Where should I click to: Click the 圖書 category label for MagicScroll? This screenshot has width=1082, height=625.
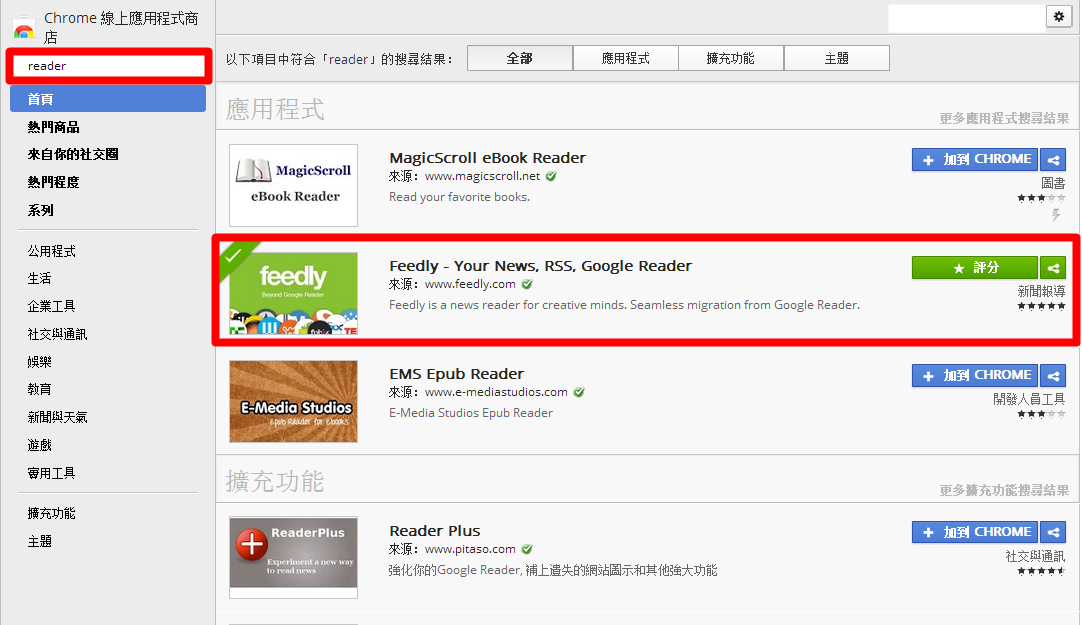point(1053,183)
